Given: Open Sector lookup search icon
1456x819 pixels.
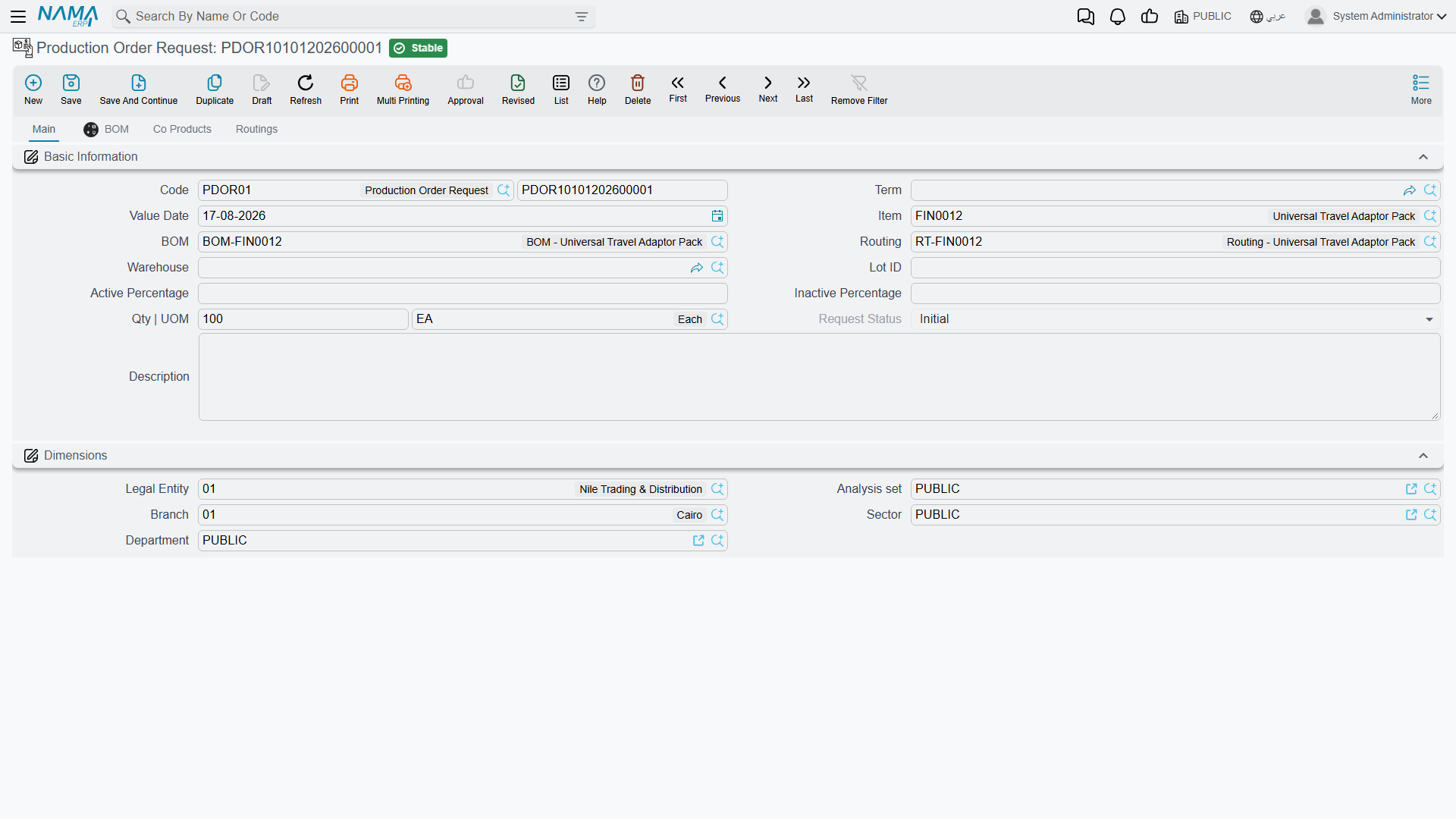Looking at the screenshot, I should [1430, 515].
